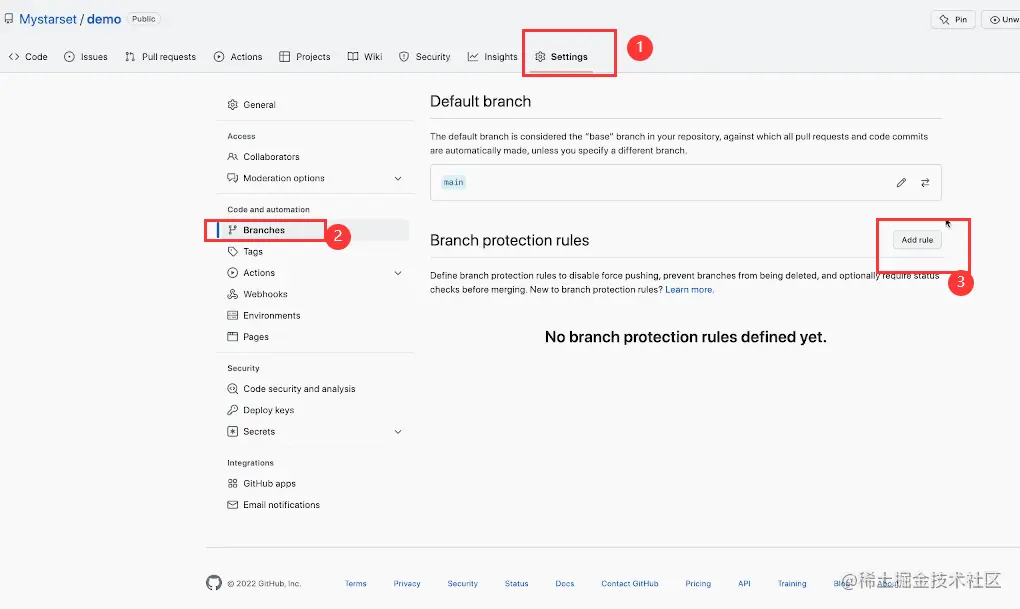1020x609 pixels.
Task: Open the Wiki tab
Action: (x=365, y=57)
